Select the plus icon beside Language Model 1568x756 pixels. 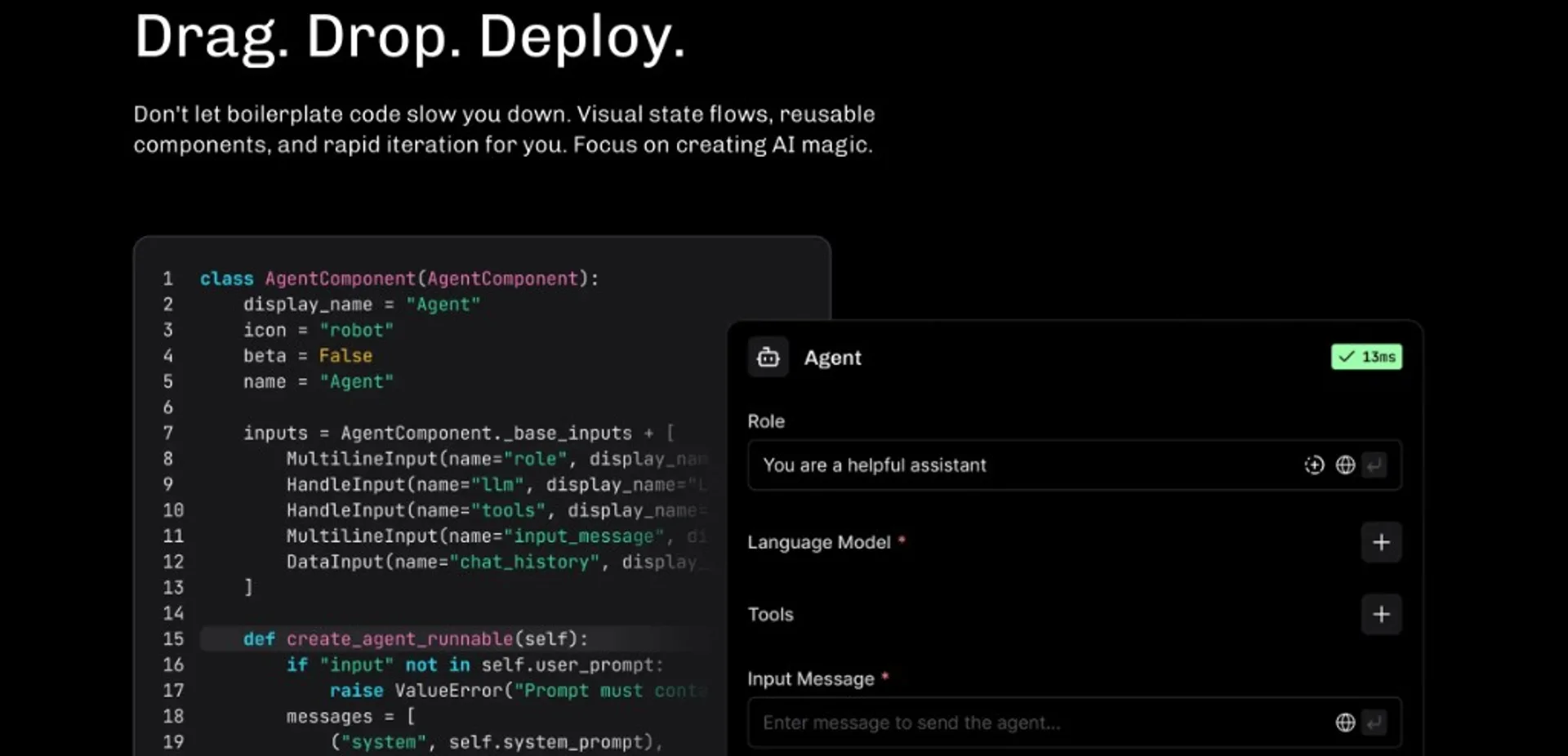click(x=1381, y=542)
